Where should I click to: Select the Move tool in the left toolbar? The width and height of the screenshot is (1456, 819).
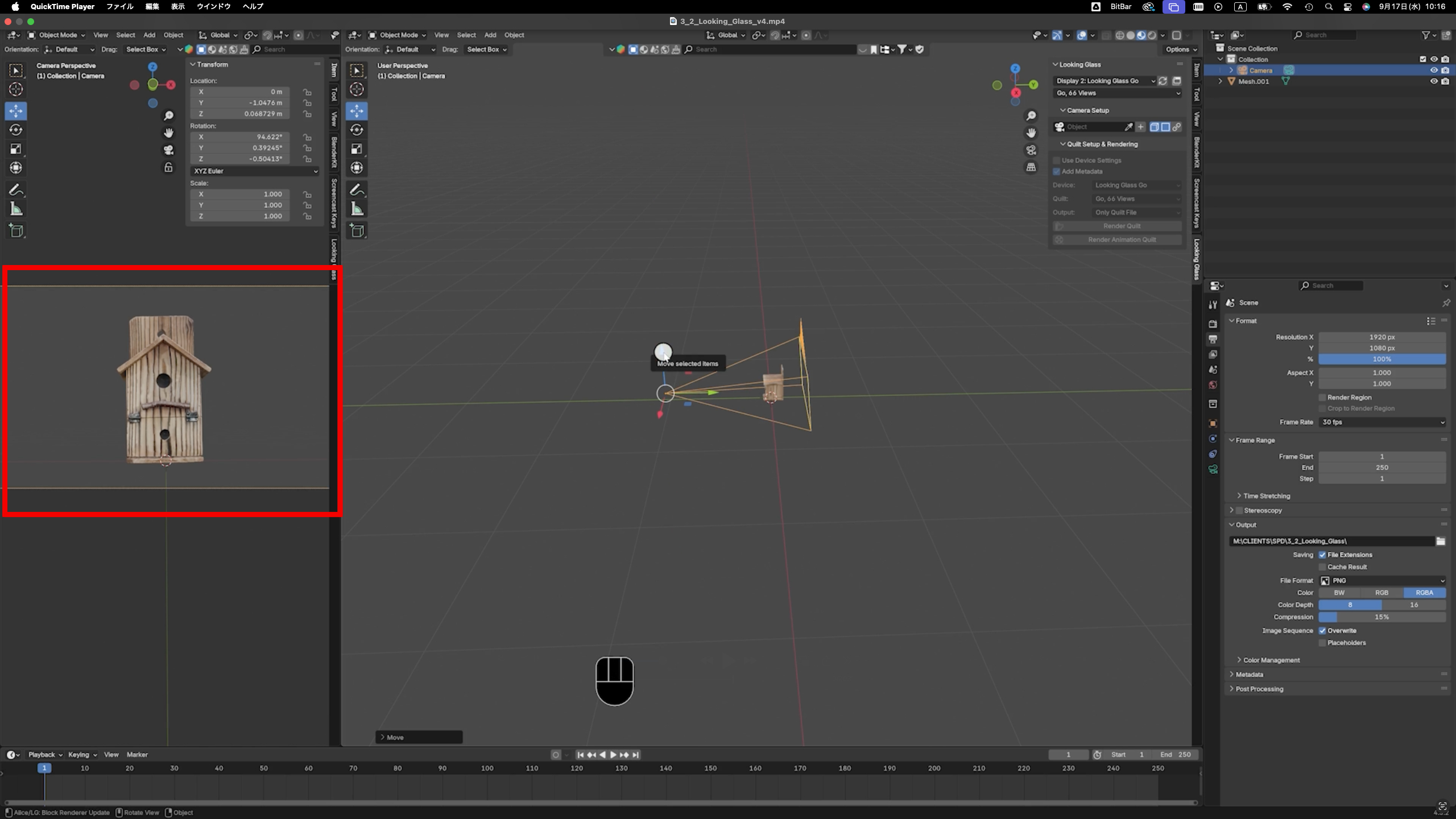point(15,111)
